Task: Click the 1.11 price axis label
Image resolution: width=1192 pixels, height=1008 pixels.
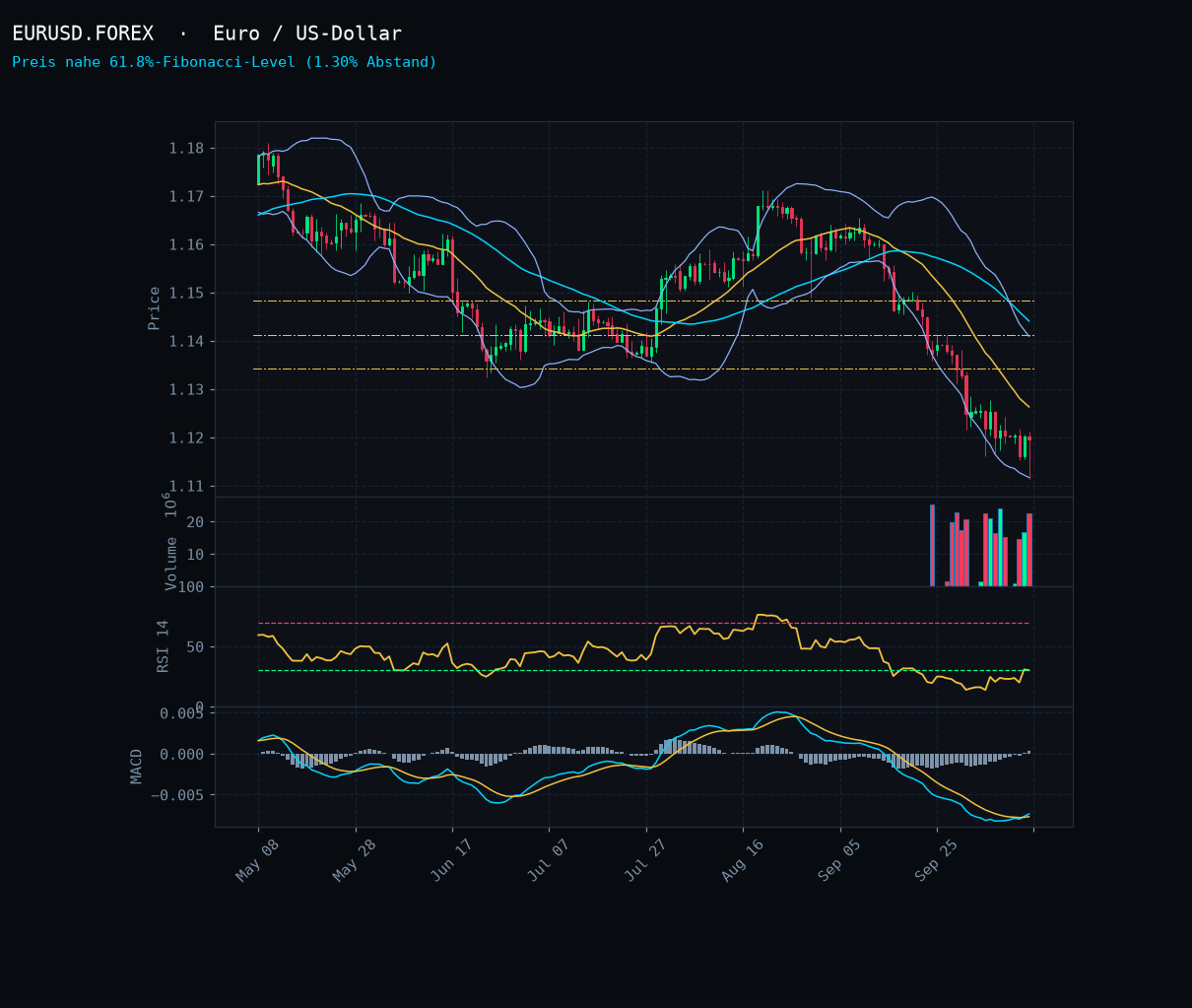Action: point(186,487)
